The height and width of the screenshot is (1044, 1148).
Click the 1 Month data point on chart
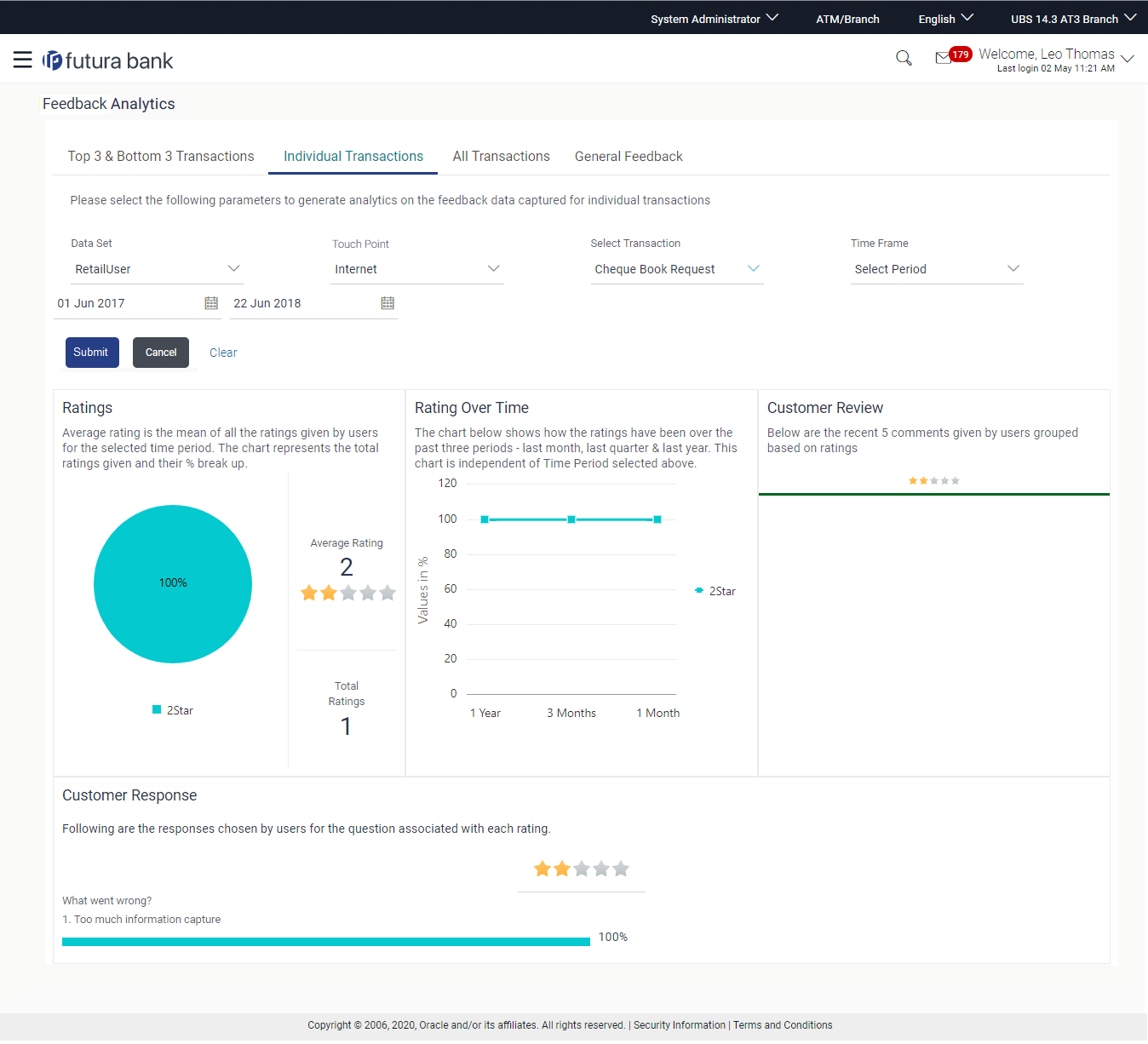tap(657, 519)
